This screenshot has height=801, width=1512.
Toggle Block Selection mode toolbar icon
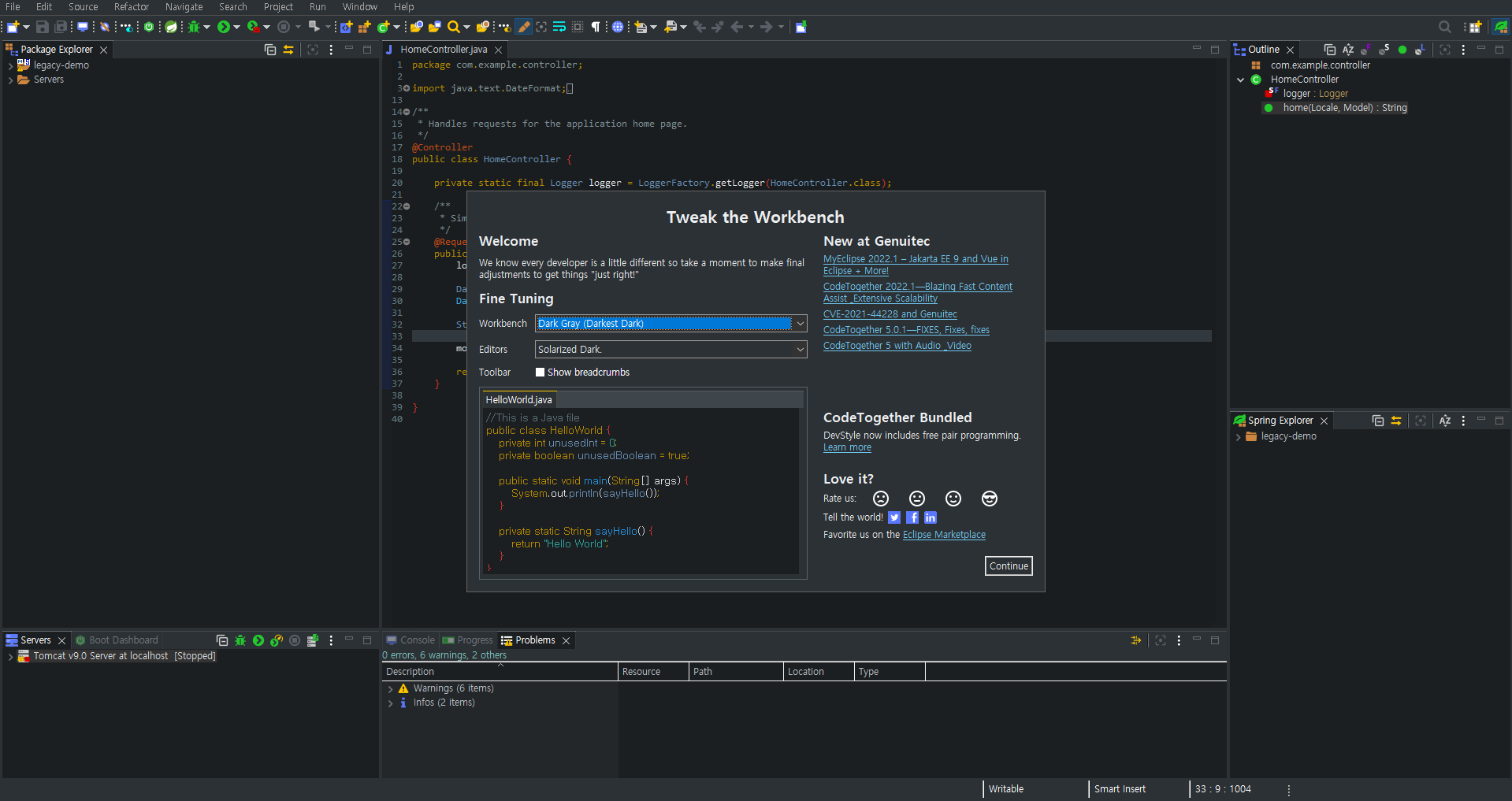point(578,27)
